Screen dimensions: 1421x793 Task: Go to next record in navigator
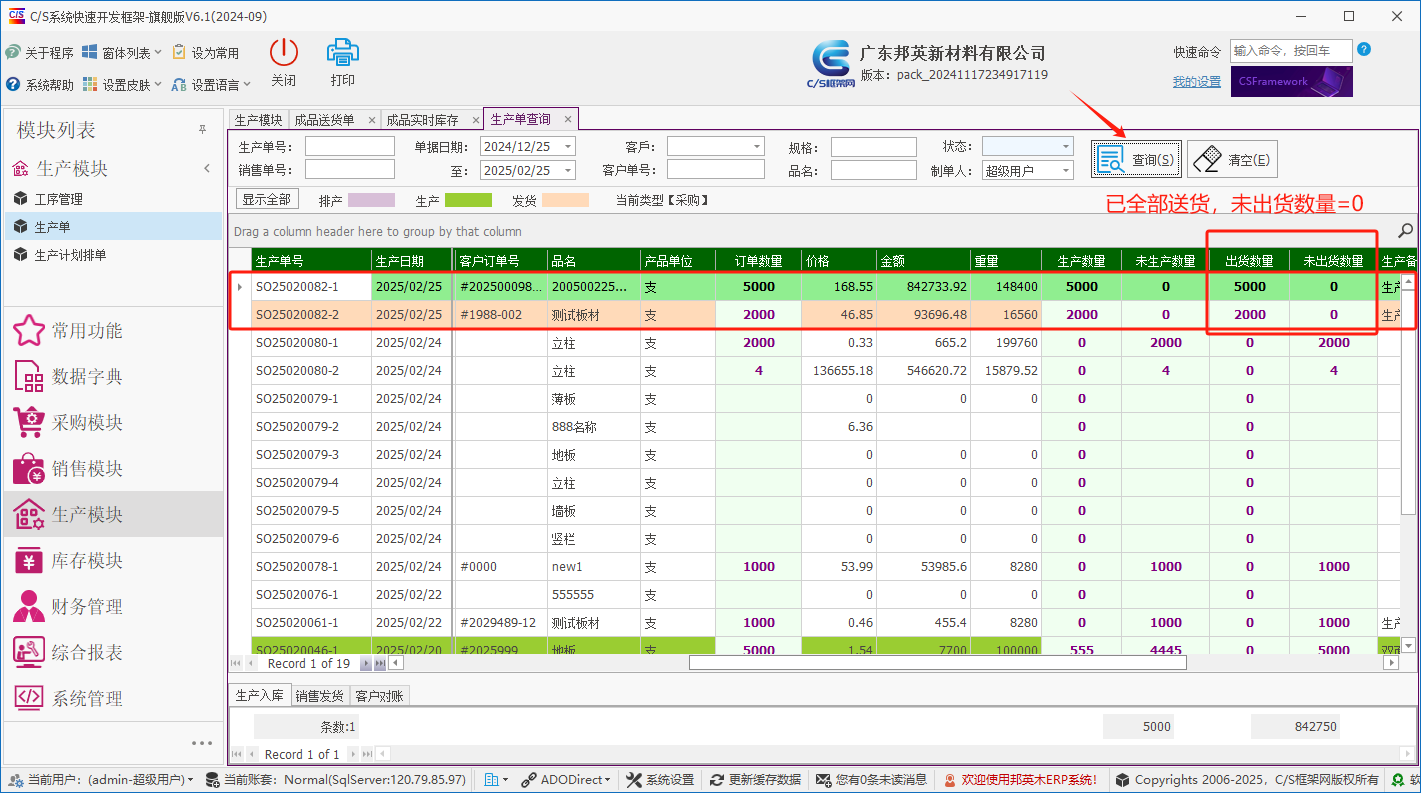coord(365,663)
